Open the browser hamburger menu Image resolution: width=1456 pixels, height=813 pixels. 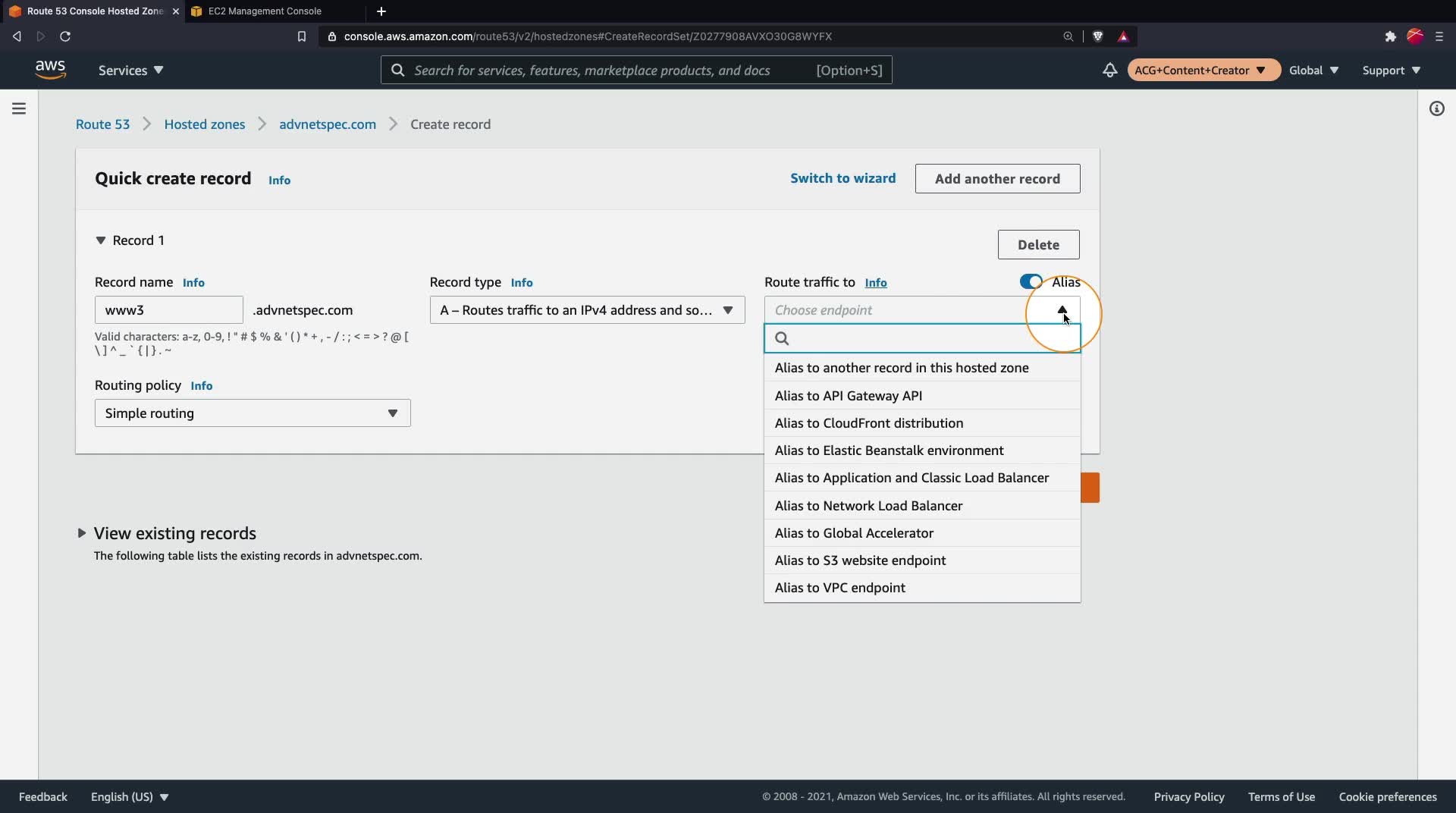coord(1439,36)
